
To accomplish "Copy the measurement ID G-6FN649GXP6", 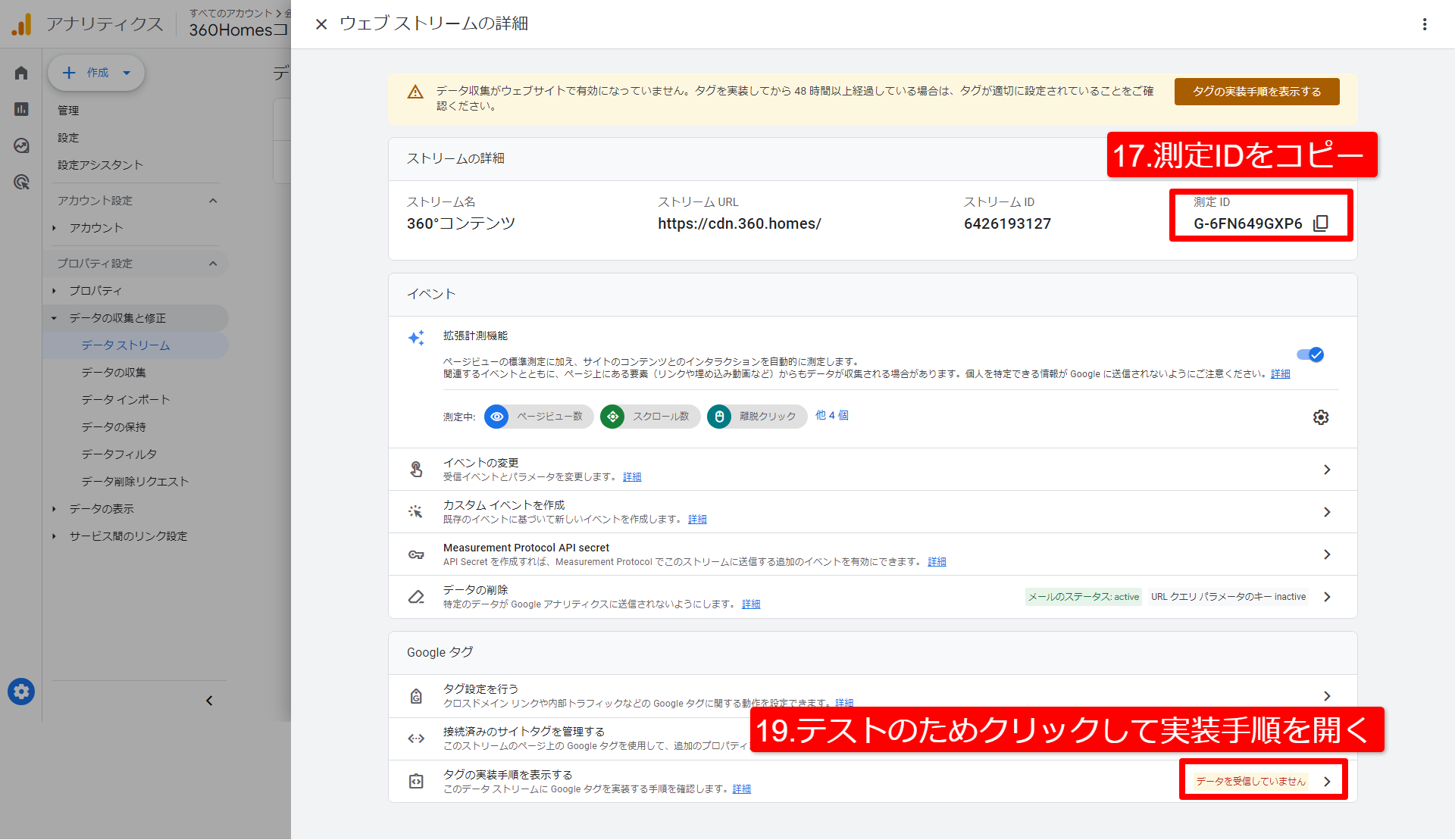I will tap(1321, 223).
